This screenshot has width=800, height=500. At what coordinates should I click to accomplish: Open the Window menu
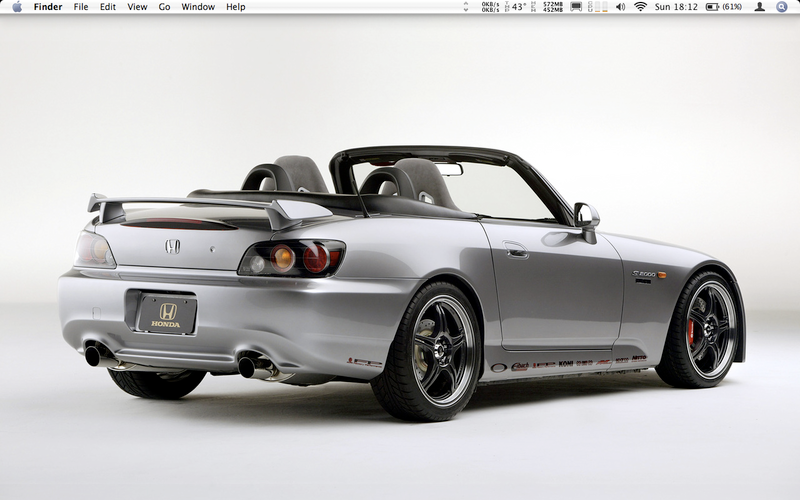point(198,7)
